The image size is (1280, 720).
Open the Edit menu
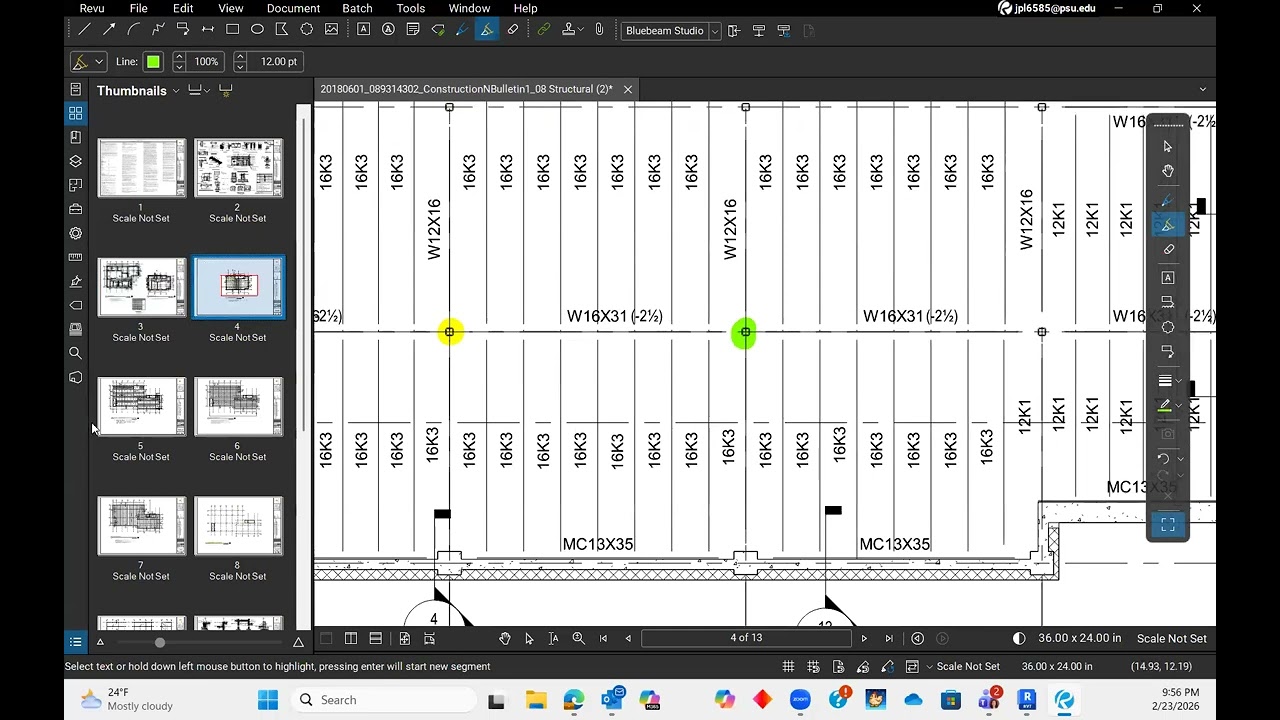(x=183, y=8)
